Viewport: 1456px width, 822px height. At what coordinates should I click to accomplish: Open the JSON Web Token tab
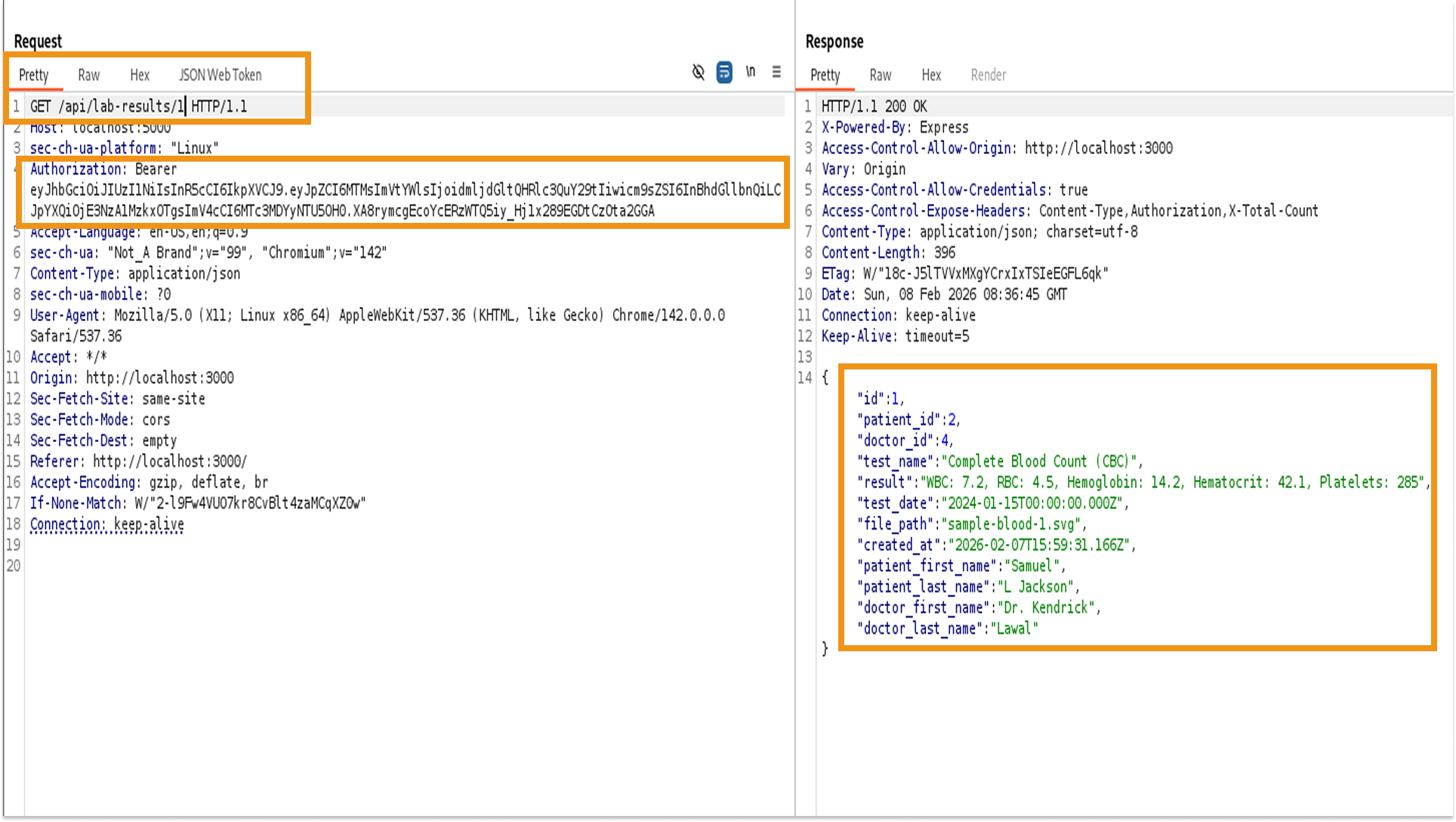click(220, 75)
